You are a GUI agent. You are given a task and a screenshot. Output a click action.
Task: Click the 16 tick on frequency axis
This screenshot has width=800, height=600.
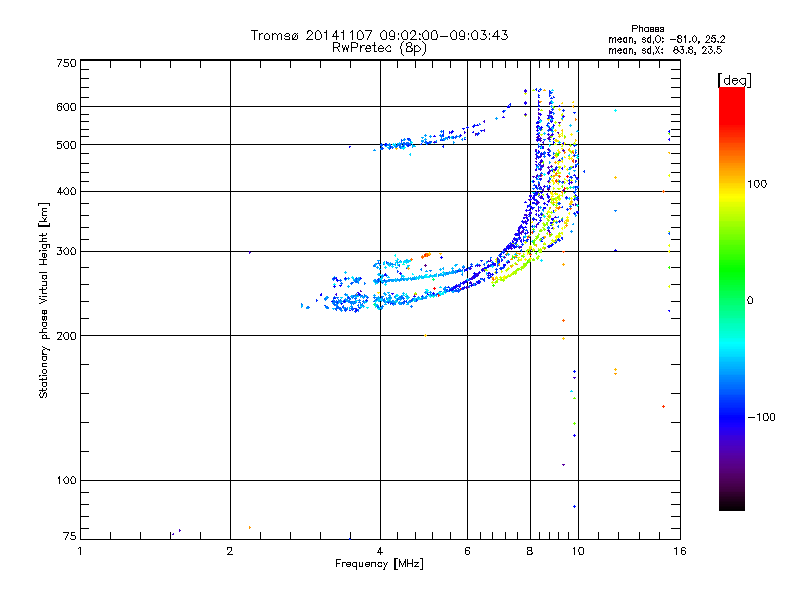677,552
